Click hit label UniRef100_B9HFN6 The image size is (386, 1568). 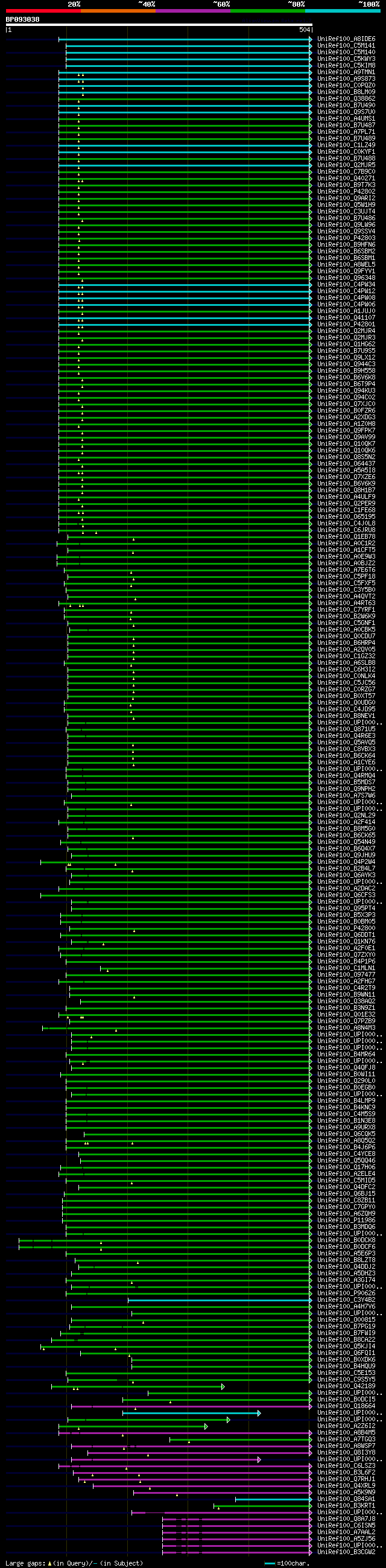(x=346, y=245)
